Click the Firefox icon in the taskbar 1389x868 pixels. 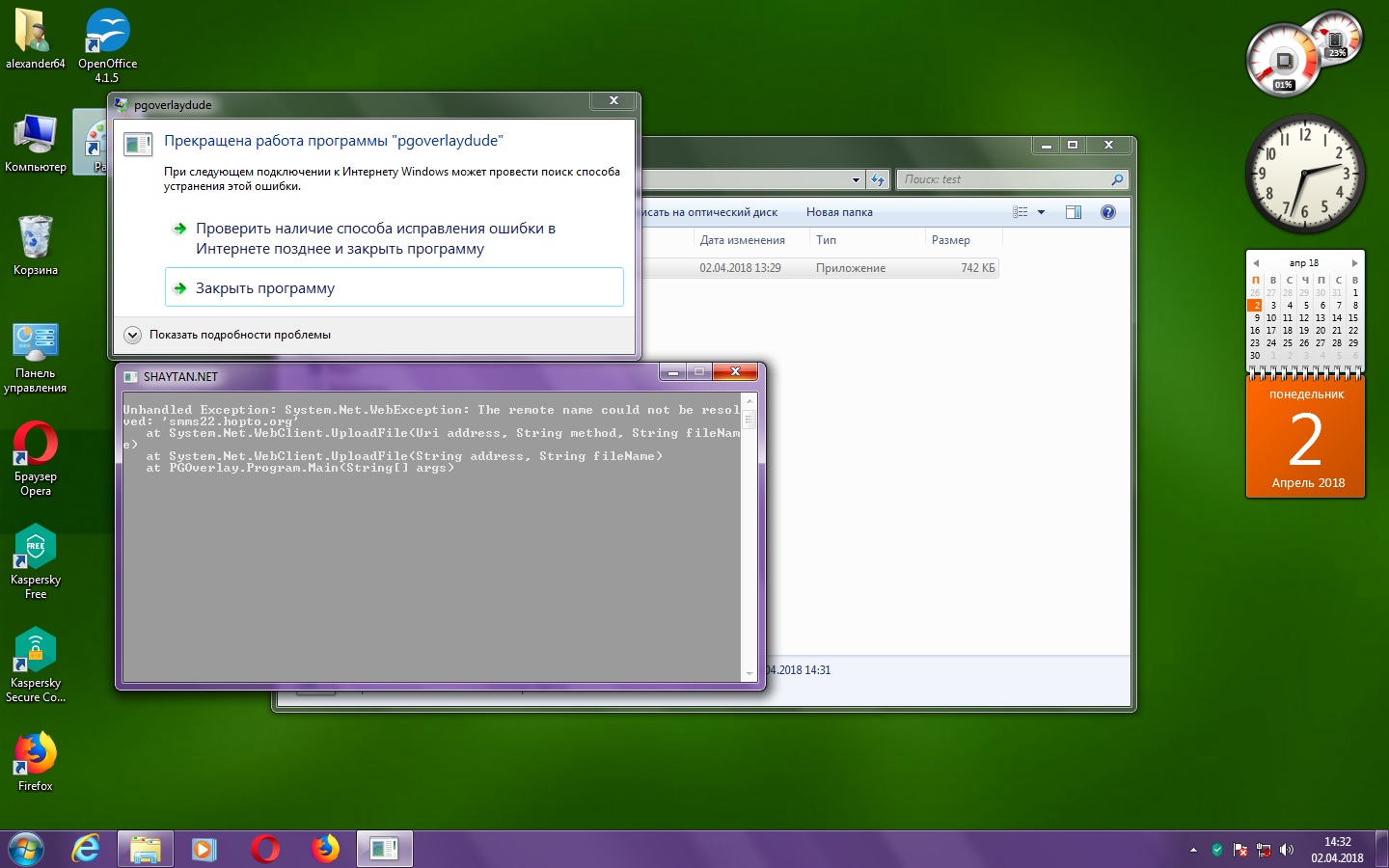click(325, 849)
